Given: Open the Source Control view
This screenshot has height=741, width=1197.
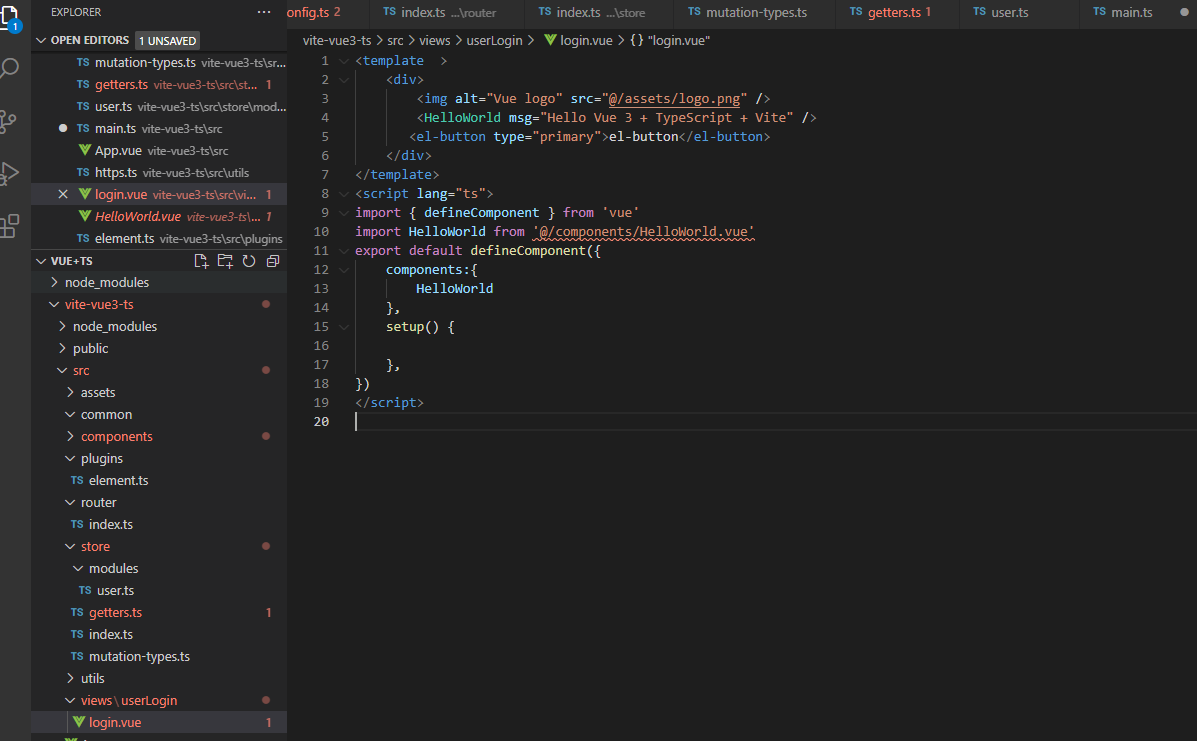Looking at the screenshot, I should point(10,122).
